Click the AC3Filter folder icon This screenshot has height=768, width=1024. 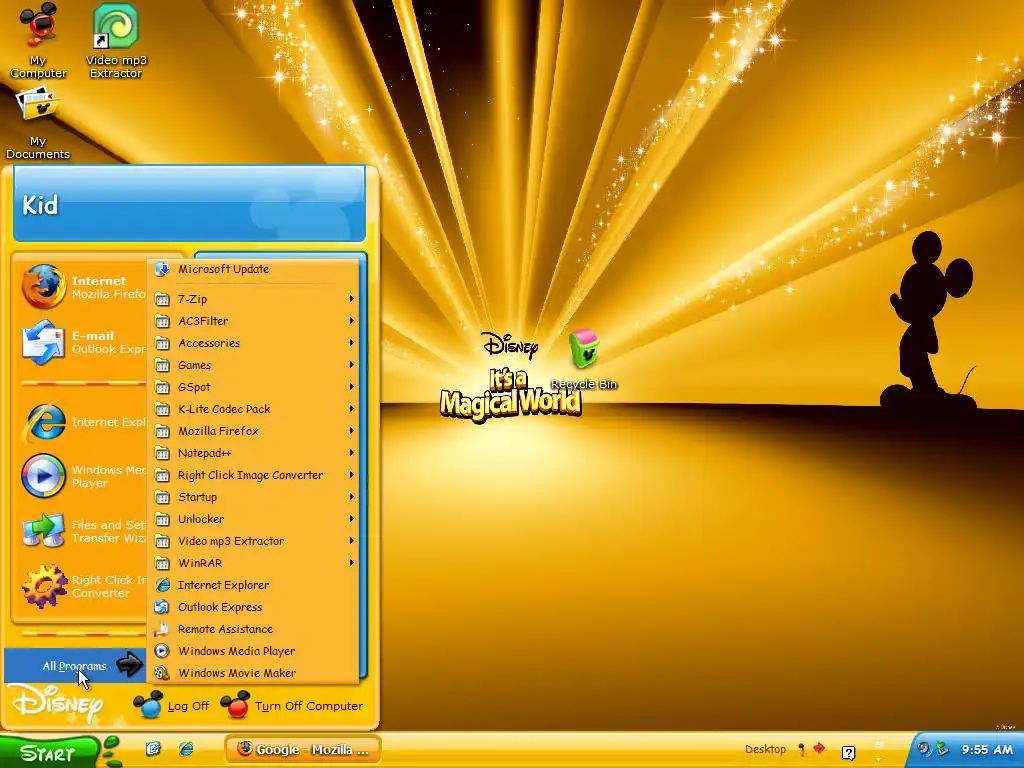click(x=162, y=321)
